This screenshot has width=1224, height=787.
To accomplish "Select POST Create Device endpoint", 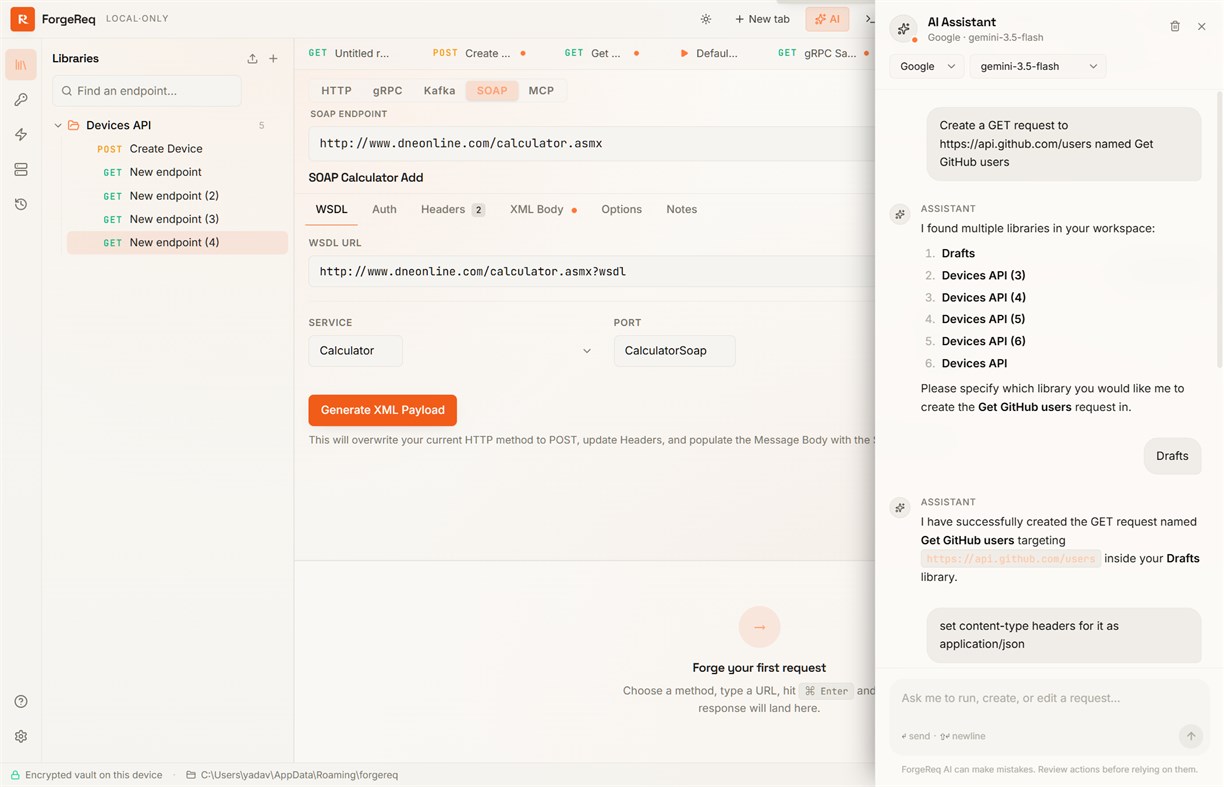I will (177, 149).
